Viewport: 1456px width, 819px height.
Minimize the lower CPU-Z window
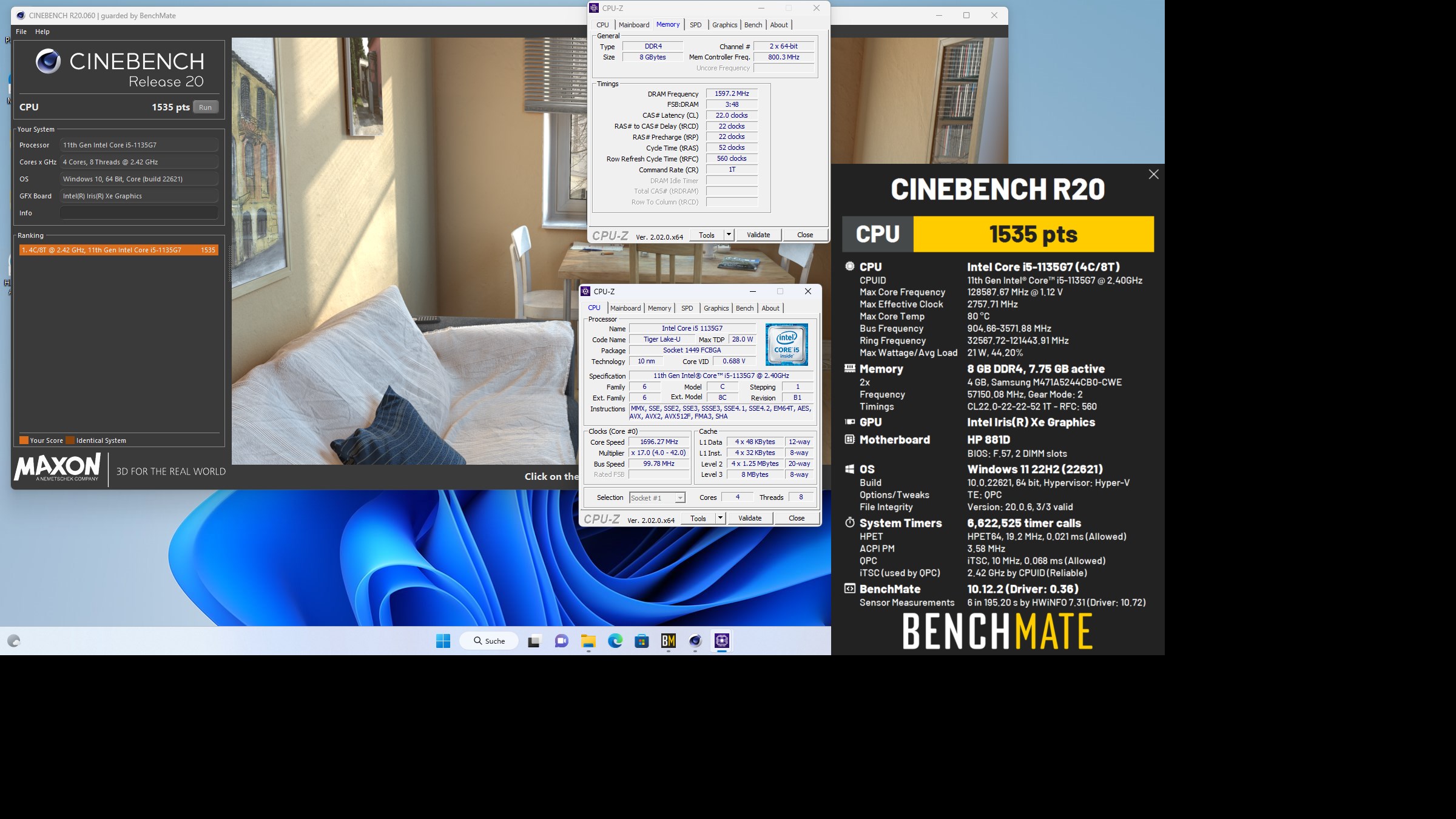752,291
